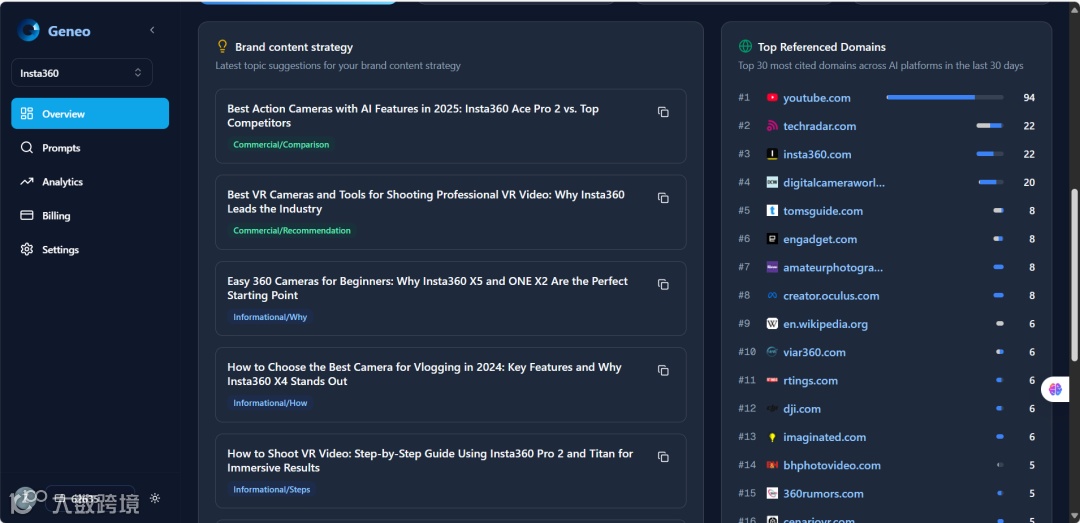Image resolution: width=1080 pixels, height=523 pixels.
Task: Open the Analytics section
Action: coord(90,182)
